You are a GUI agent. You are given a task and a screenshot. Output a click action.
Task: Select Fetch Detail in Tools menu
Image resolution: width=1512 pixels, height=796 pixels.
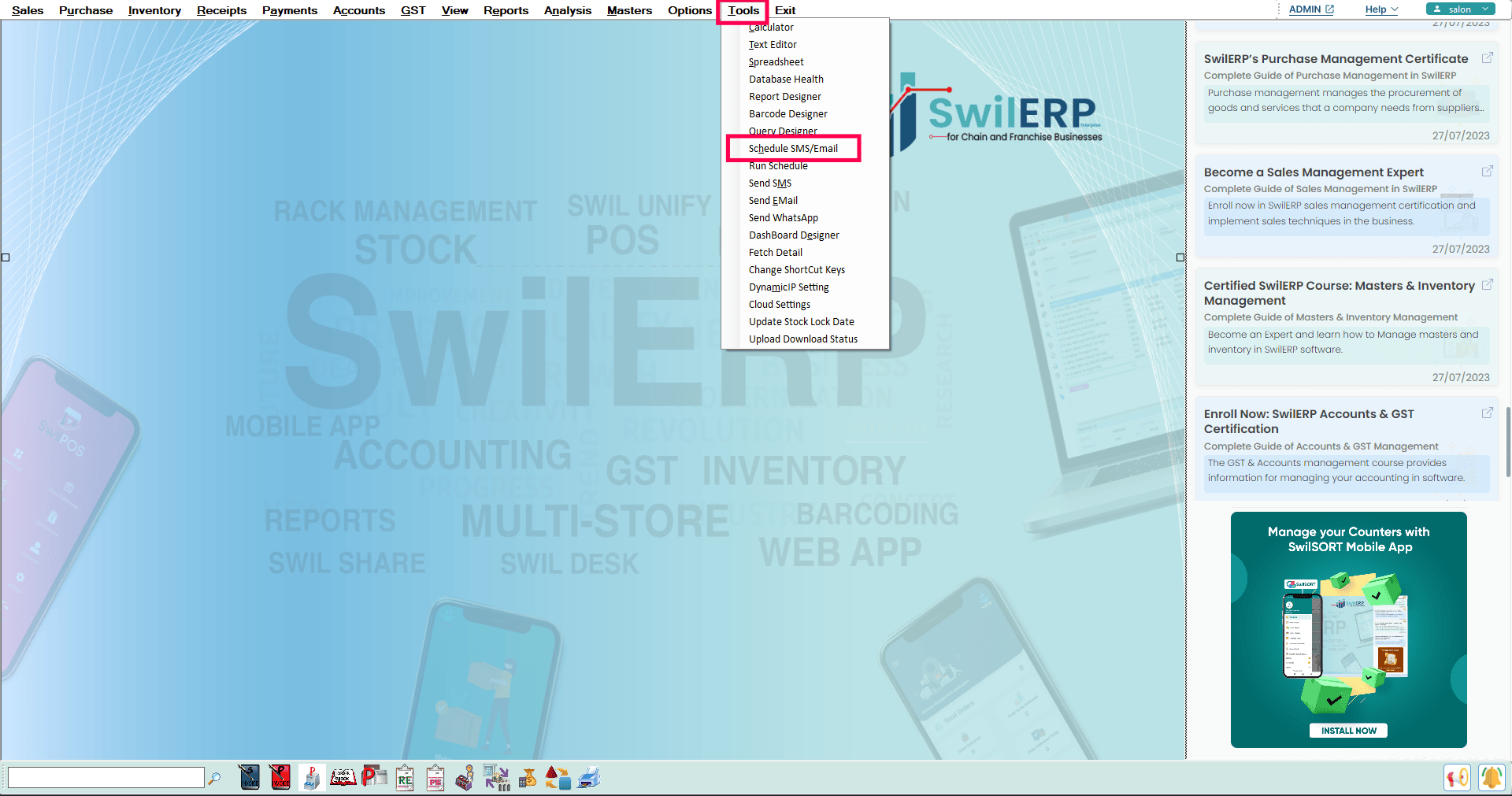click(x=806, y=252)
